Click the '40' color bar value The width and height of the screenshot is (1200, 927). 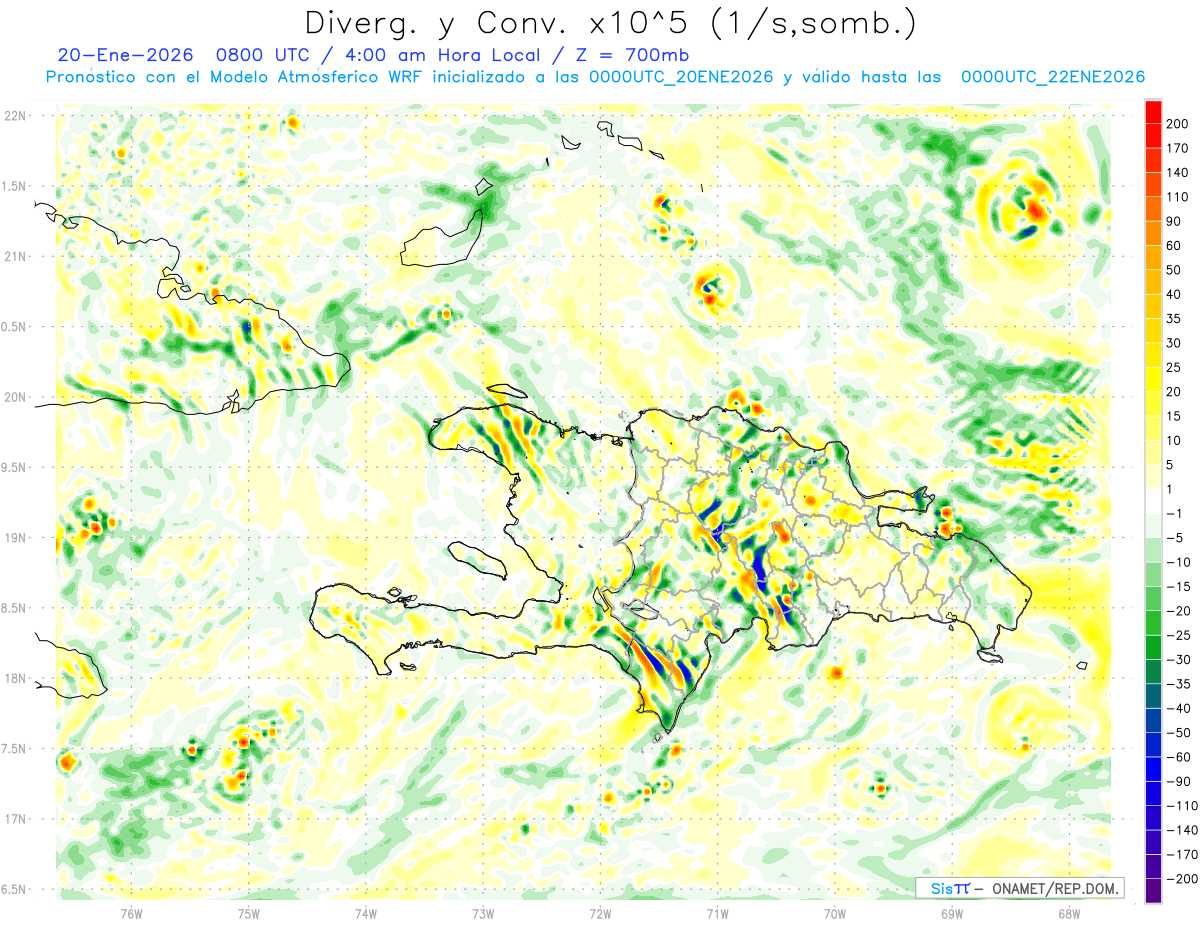tap(1174, 294)
